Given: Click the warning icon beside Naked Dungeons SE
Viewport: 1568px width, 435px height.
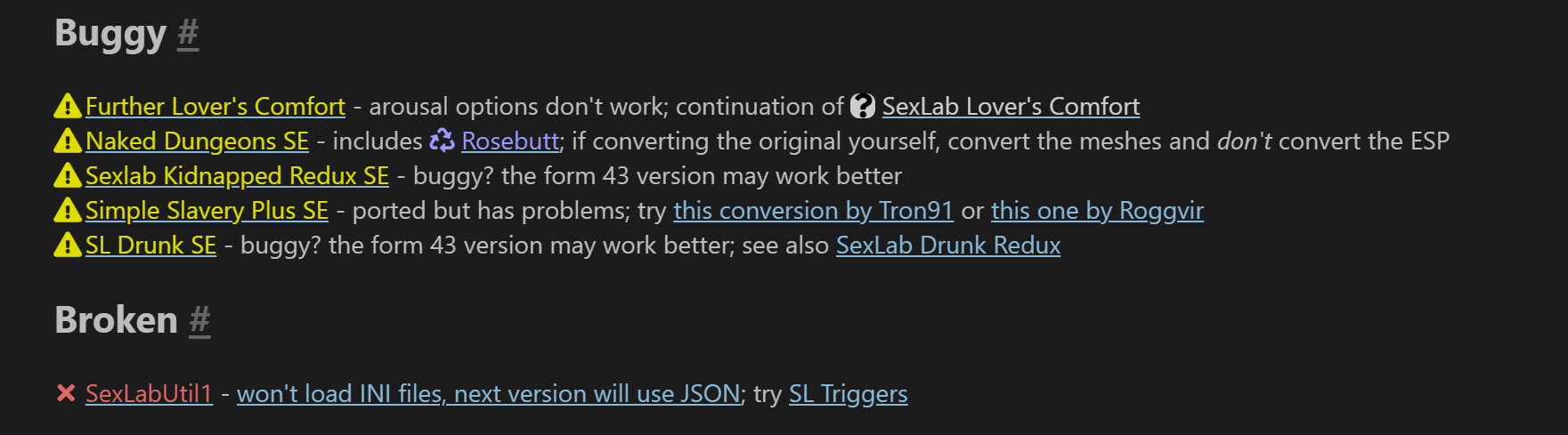Looking at the screenshot, I should pos(68,141).
